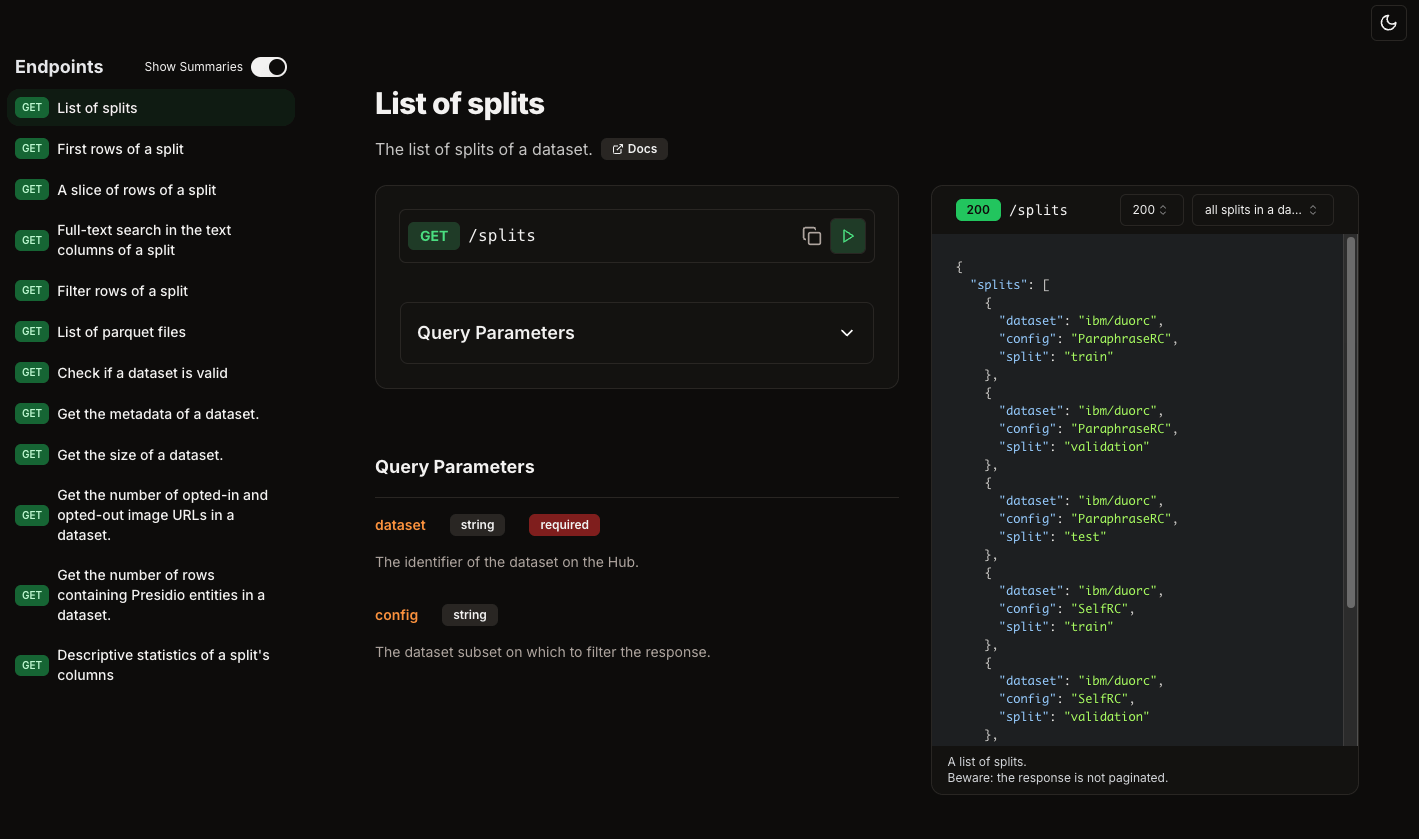1419x839 pixels.
Task: Click the GET badge beside 'Filter rows of a split'
Action: tap(31, 290)
